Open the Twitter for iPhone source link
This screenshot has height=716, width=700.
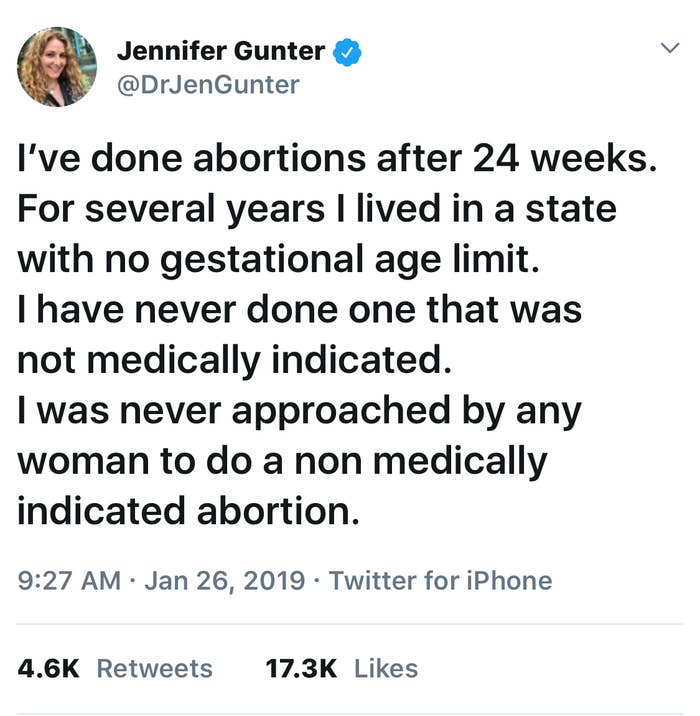coord(440,580)
